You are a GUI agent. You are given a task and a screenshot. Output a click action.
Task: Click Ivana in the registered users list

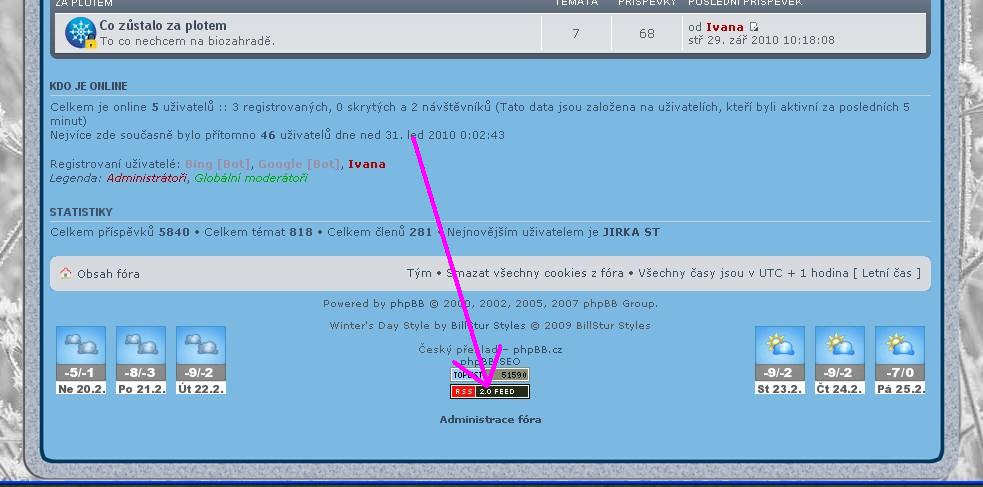pyautogui.click(x=366, y=164)
